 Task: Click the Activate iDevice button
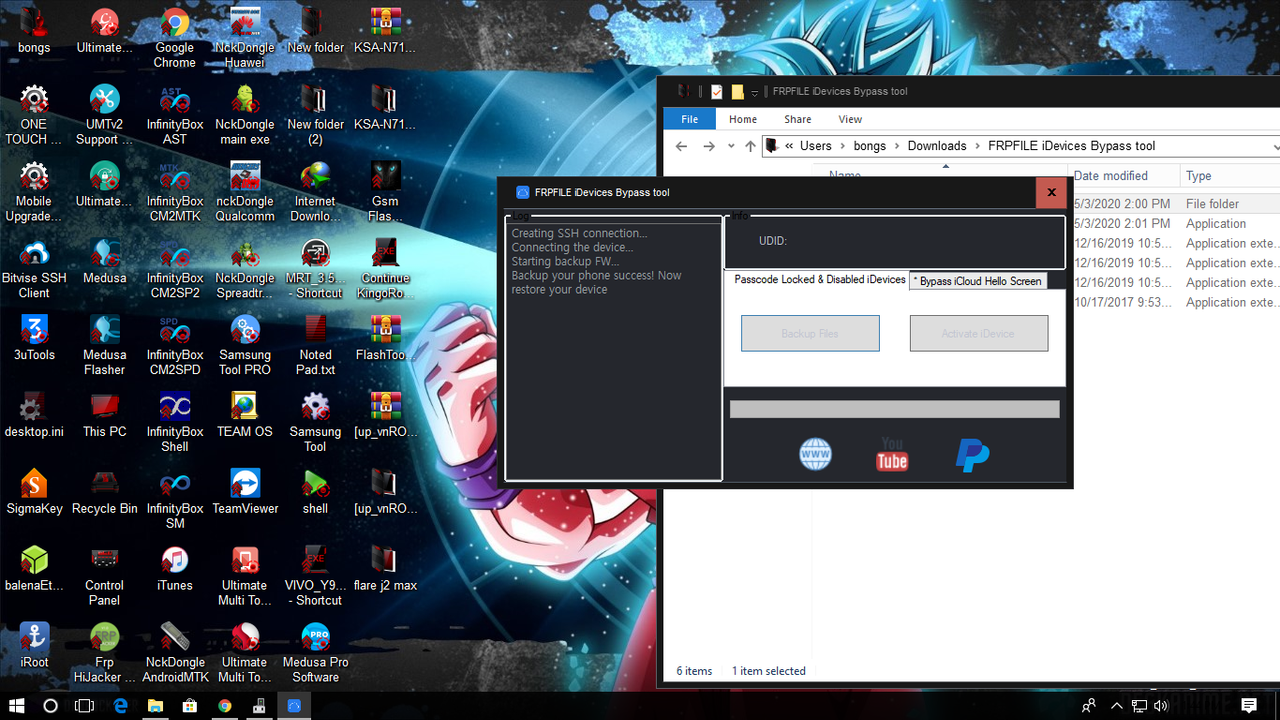(x=978, y=333)
